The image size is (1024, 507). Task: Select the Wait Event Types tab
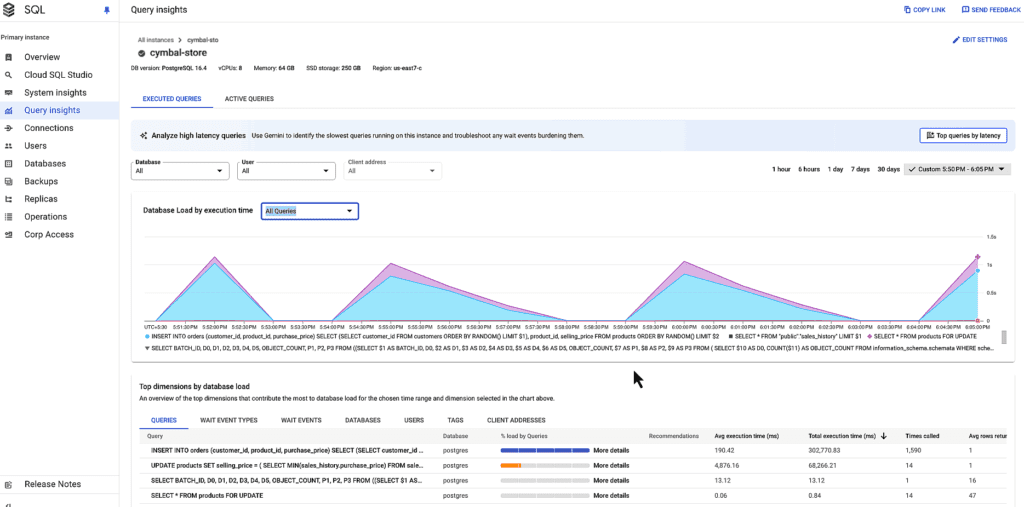(229, 420)
